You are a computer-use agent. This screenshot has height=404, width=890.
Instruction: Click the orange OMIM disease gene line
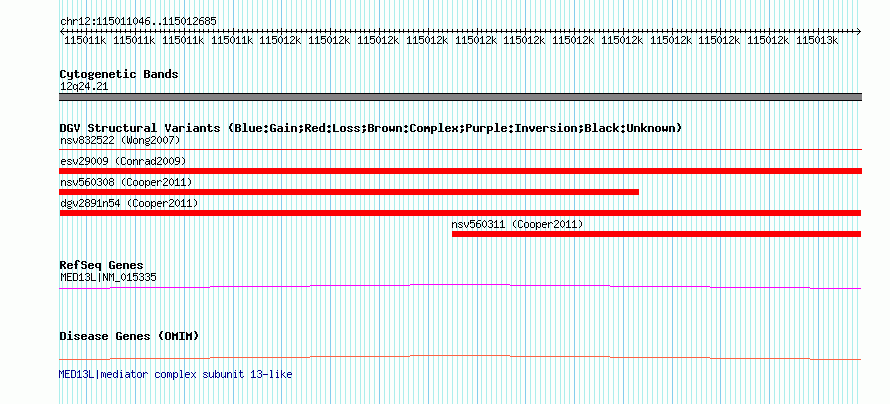[x=460, y=357]
